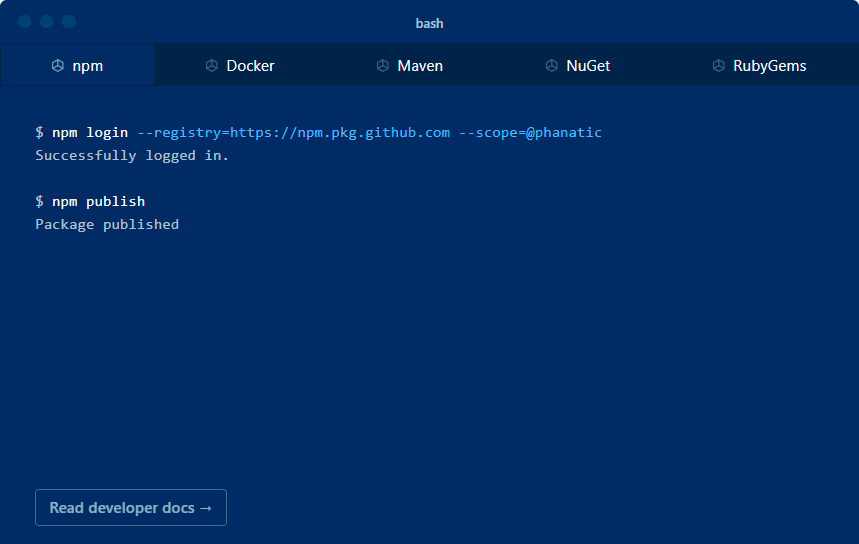Click the third dot in title bar
This screenshot has height=544, width=859.
pyautogui.click(x=69, y=21)
